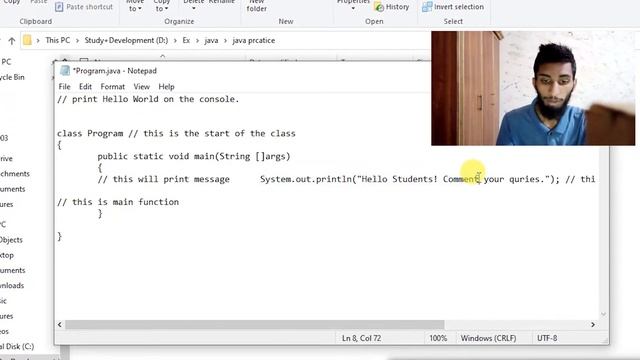Select This PC in the breadcrumb
This screenshot has height=360, width=640.
tap(58, 40)
